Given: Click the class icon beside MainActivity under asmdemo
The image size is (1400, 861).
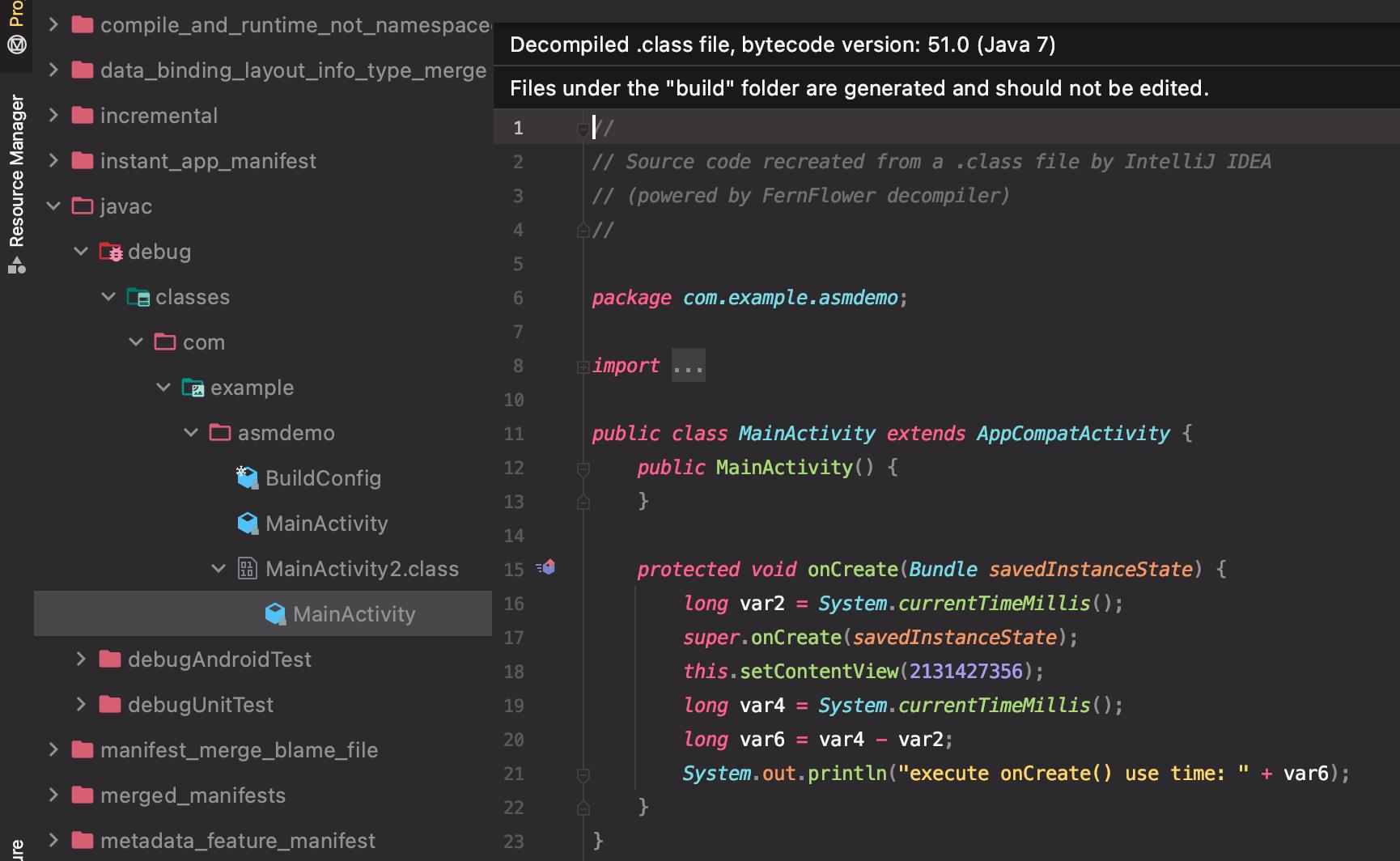Looking at the screenshot, I should click(247, 524).
